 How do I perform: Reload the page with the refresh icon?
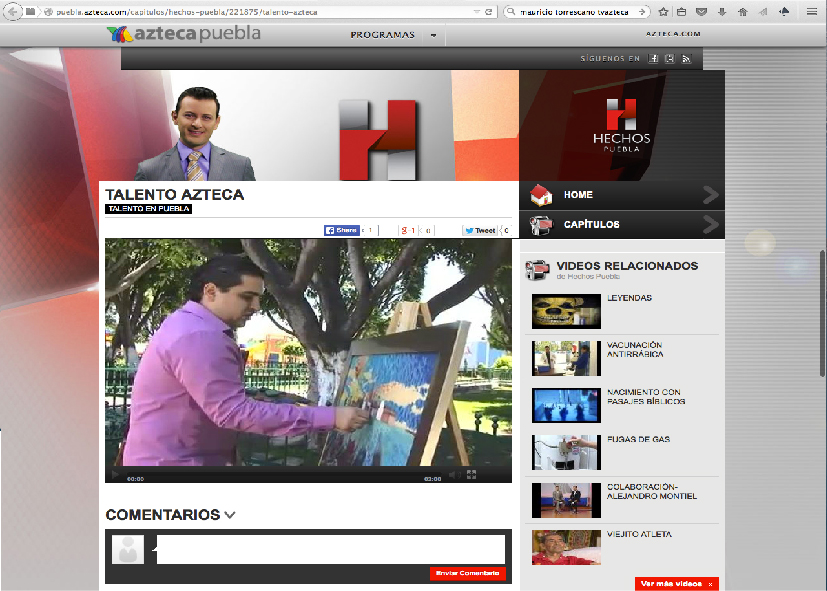[488, 12]
